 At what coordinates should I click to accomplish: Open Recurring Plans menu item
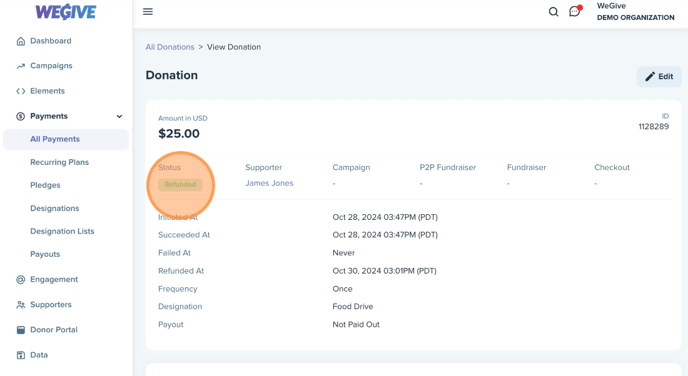pyautogui.click(x=59, y=162)
